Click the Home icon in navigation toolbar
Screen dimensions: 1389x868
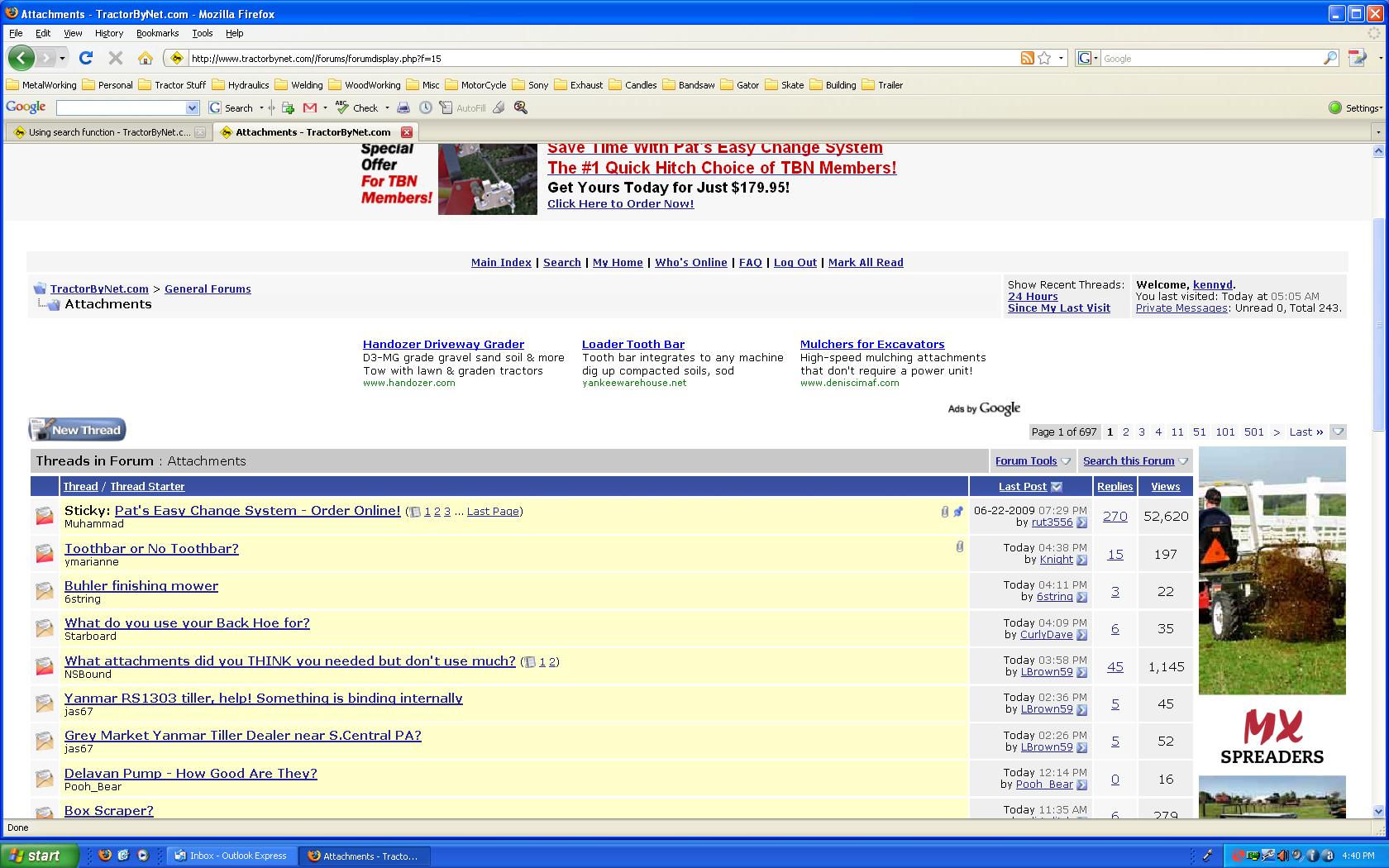click(x=146, y=58)
